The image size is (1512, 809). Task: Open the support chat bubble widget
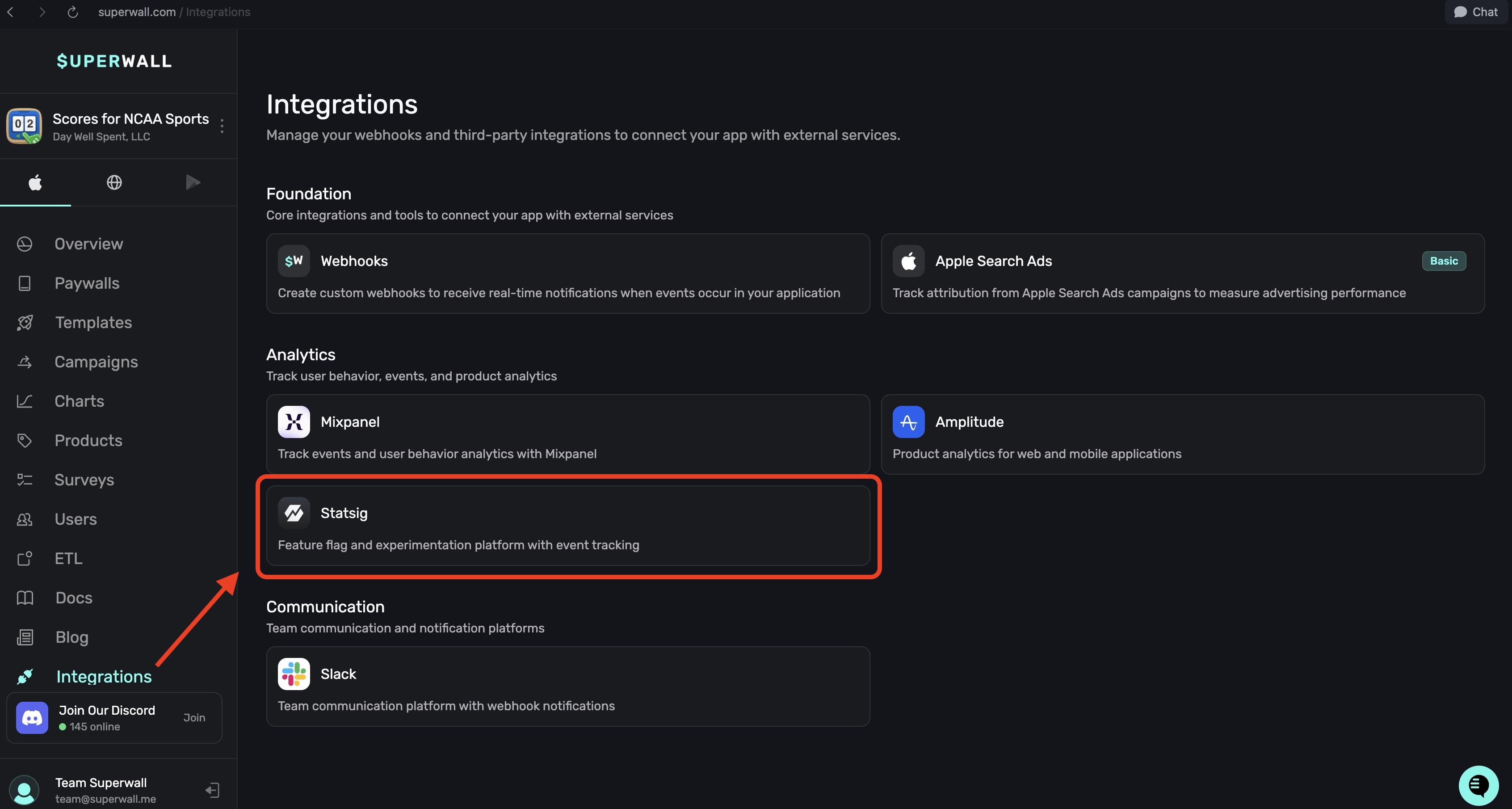1478,785
